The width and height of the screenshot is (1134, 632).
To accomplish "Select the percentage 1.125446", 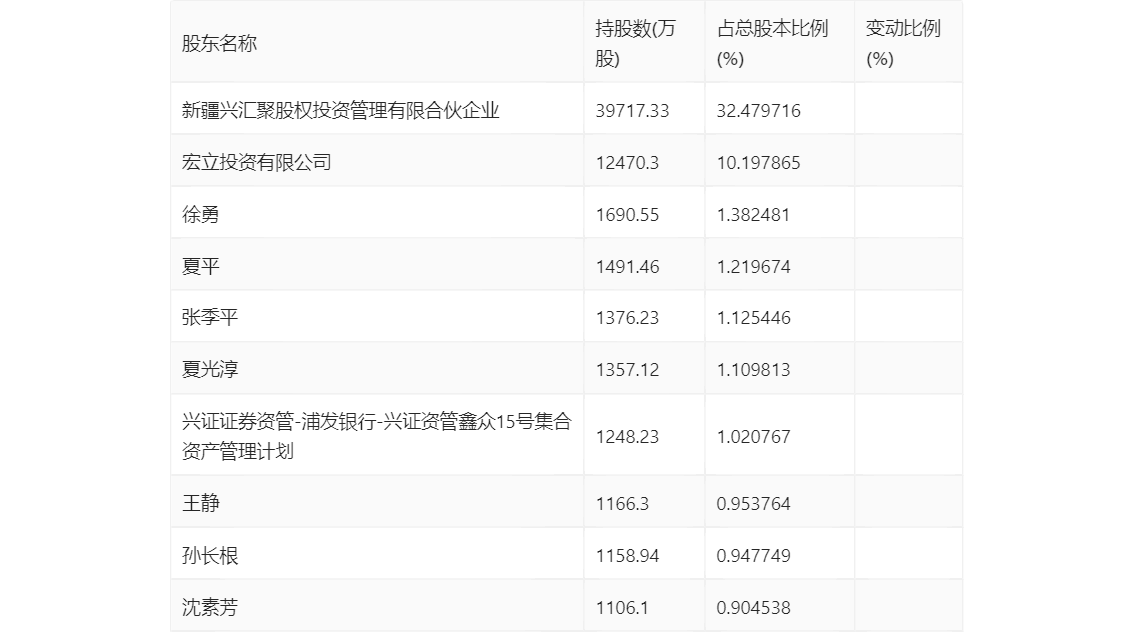I will (753, 317).
